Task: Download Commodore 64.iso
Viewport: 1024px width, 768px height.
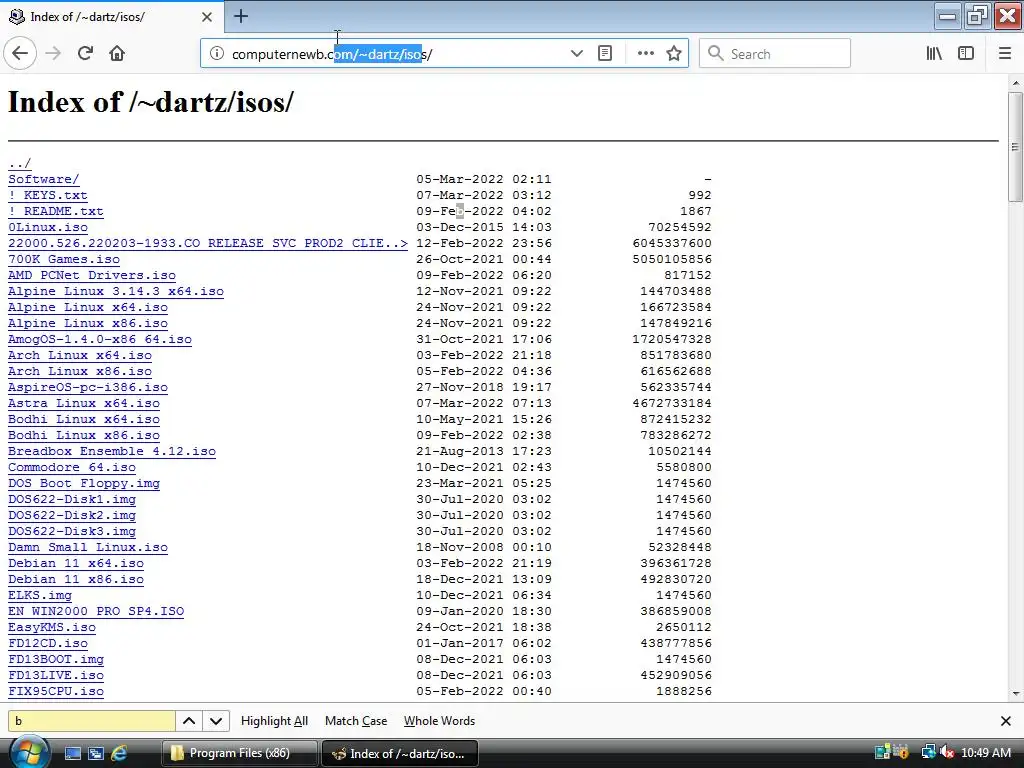Action: pyautogui.click(x=72, y=467)
